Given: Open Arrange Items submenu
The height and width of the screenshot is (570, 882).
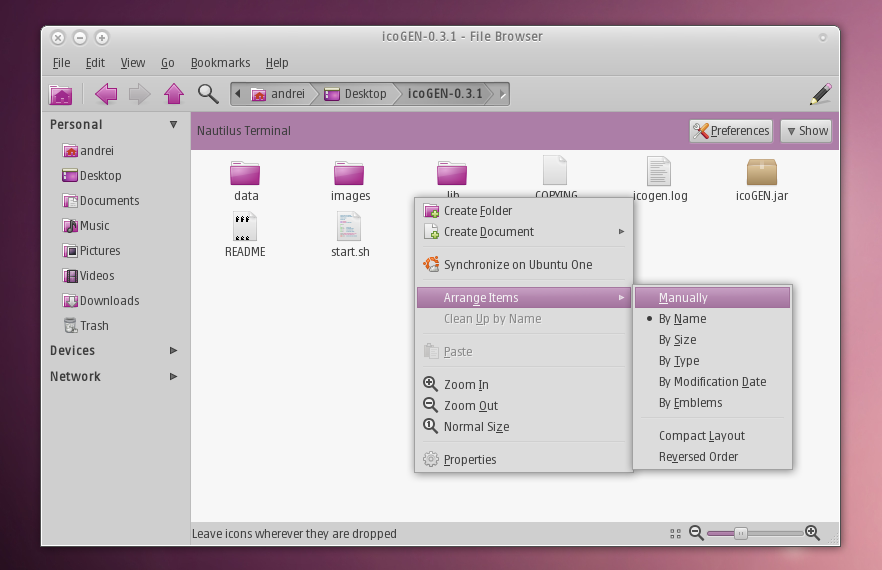Looking at the screenshot, I should (524, 298).
